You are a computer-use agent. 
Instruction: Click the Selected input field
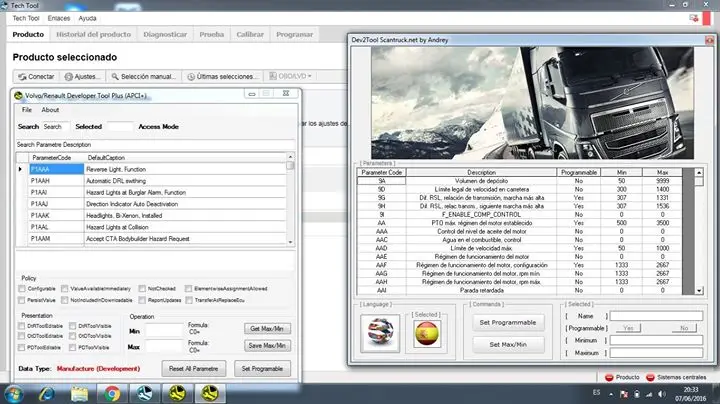(119, 127)
